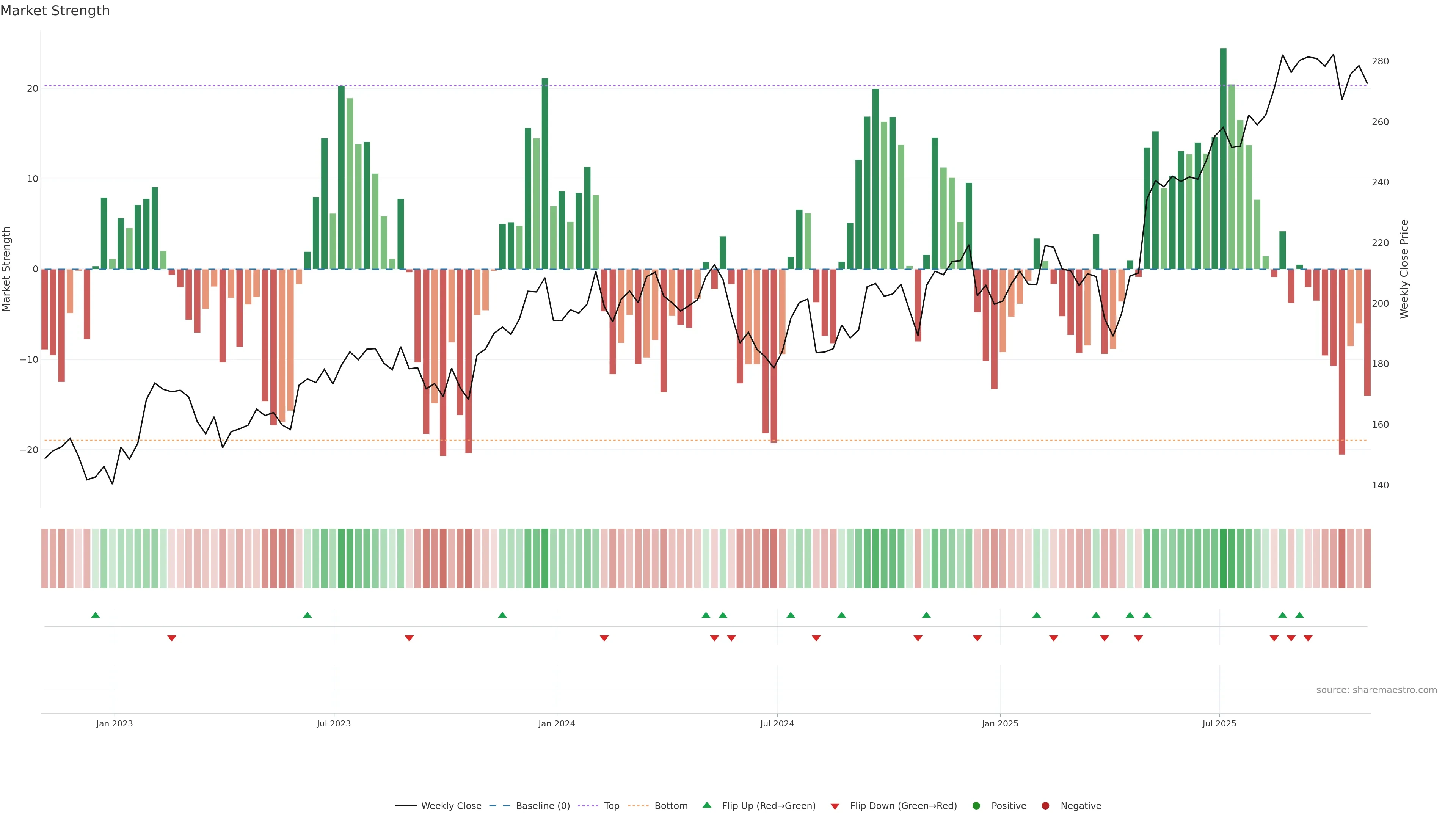Viewport: 1456px width, 819px height.
Task: Click the first red flip-down triangle after Jan 2023
Action: (x=172, y=638)
